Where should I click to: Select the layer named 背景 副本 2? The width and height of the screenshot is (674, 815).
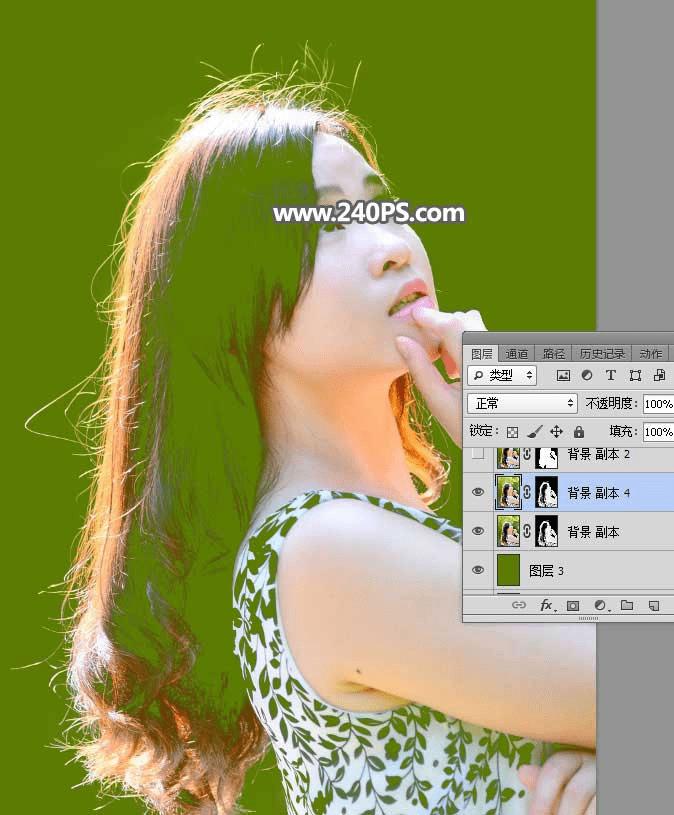(598, 454)
